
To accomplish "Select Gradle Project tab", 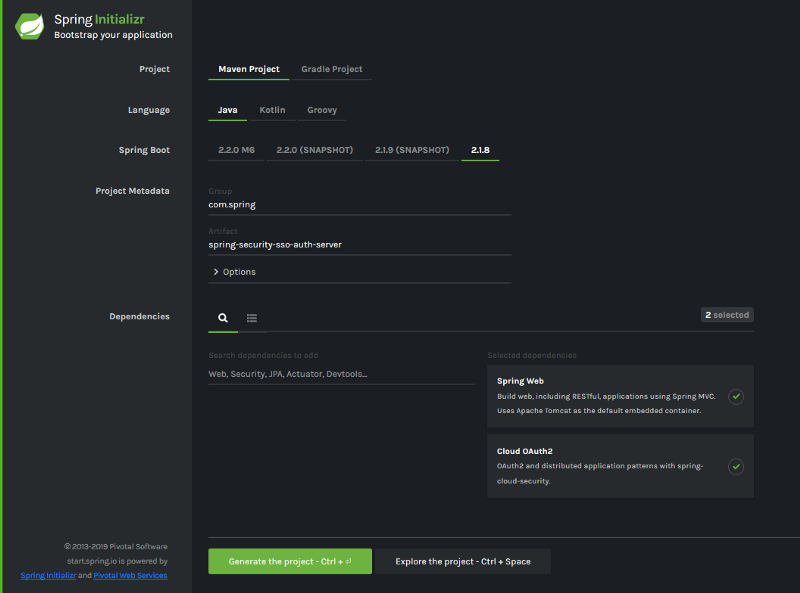I will click(332, 69).
